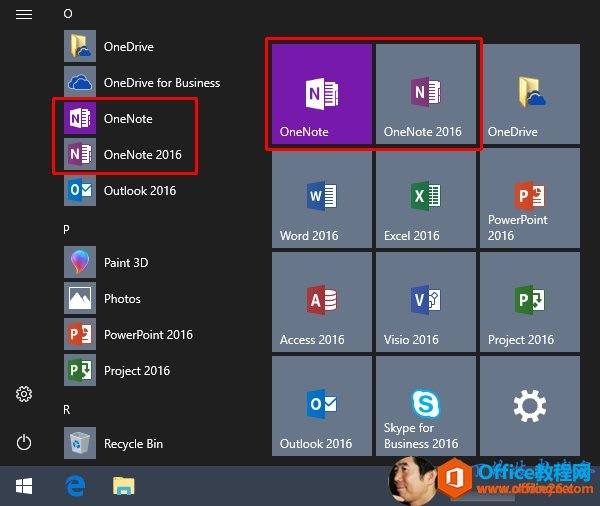Select the Project 2016 list label
The width and height of the screenshot is (600, 506).
coord(137,371)
